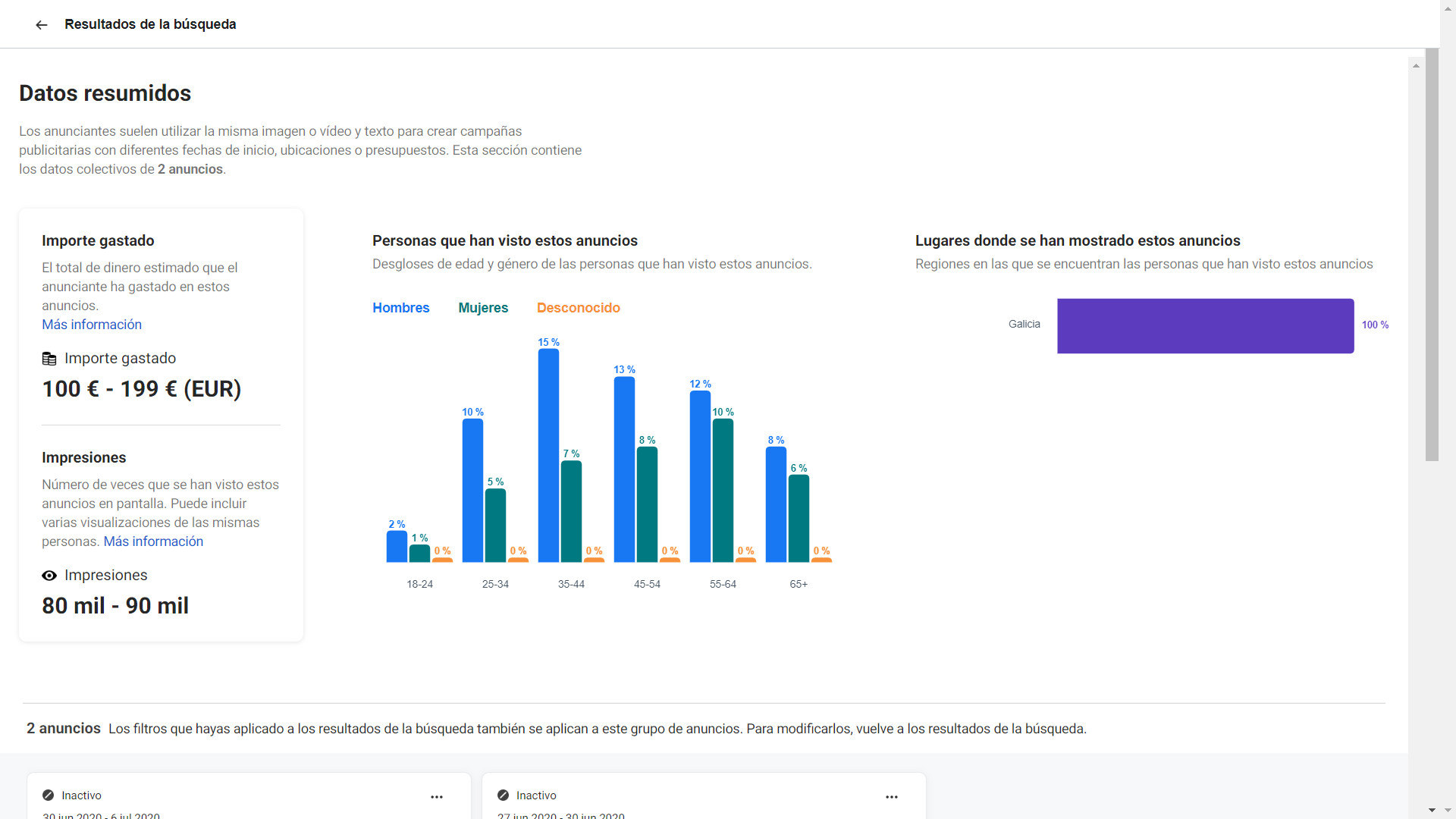Click the 10 % Mujeres bar for 55-64
Screen dimensions: 1456x819
point(723,490)
